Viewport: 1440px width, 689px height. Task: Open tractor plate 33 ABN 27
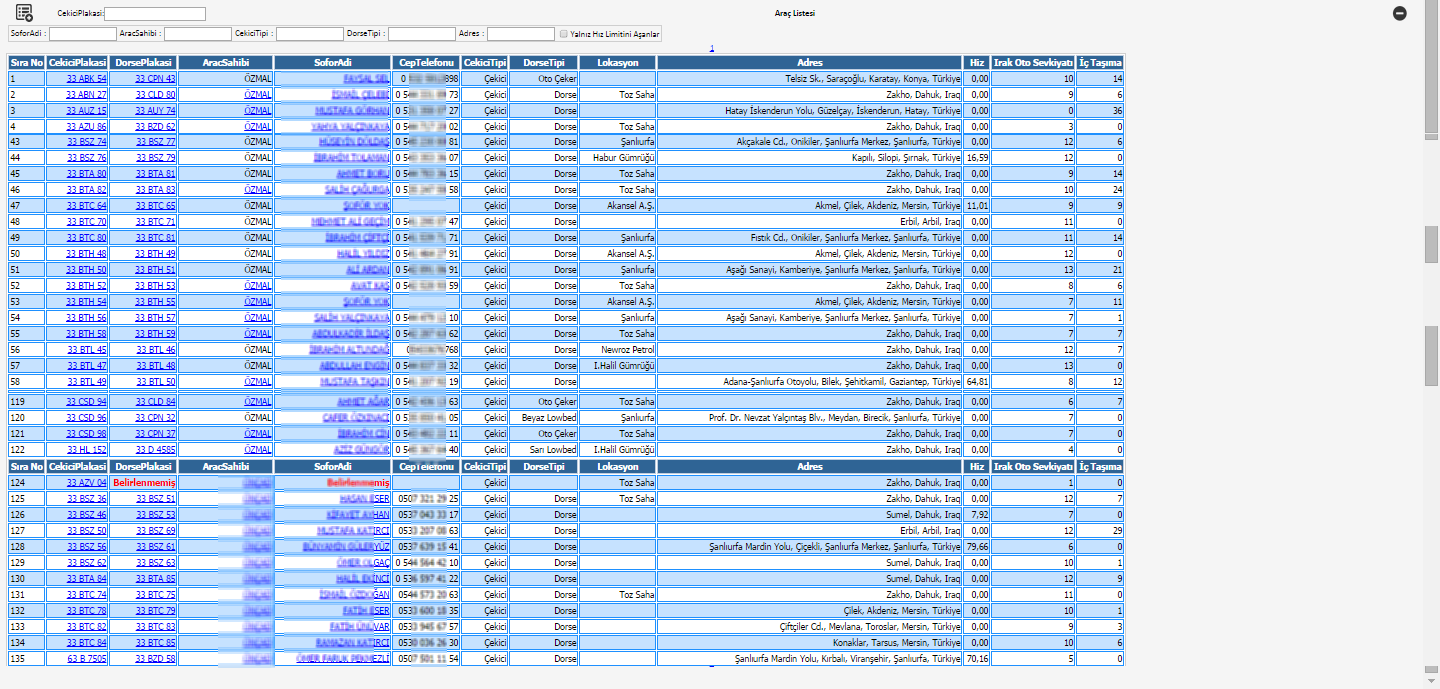(x=86, y=94)
